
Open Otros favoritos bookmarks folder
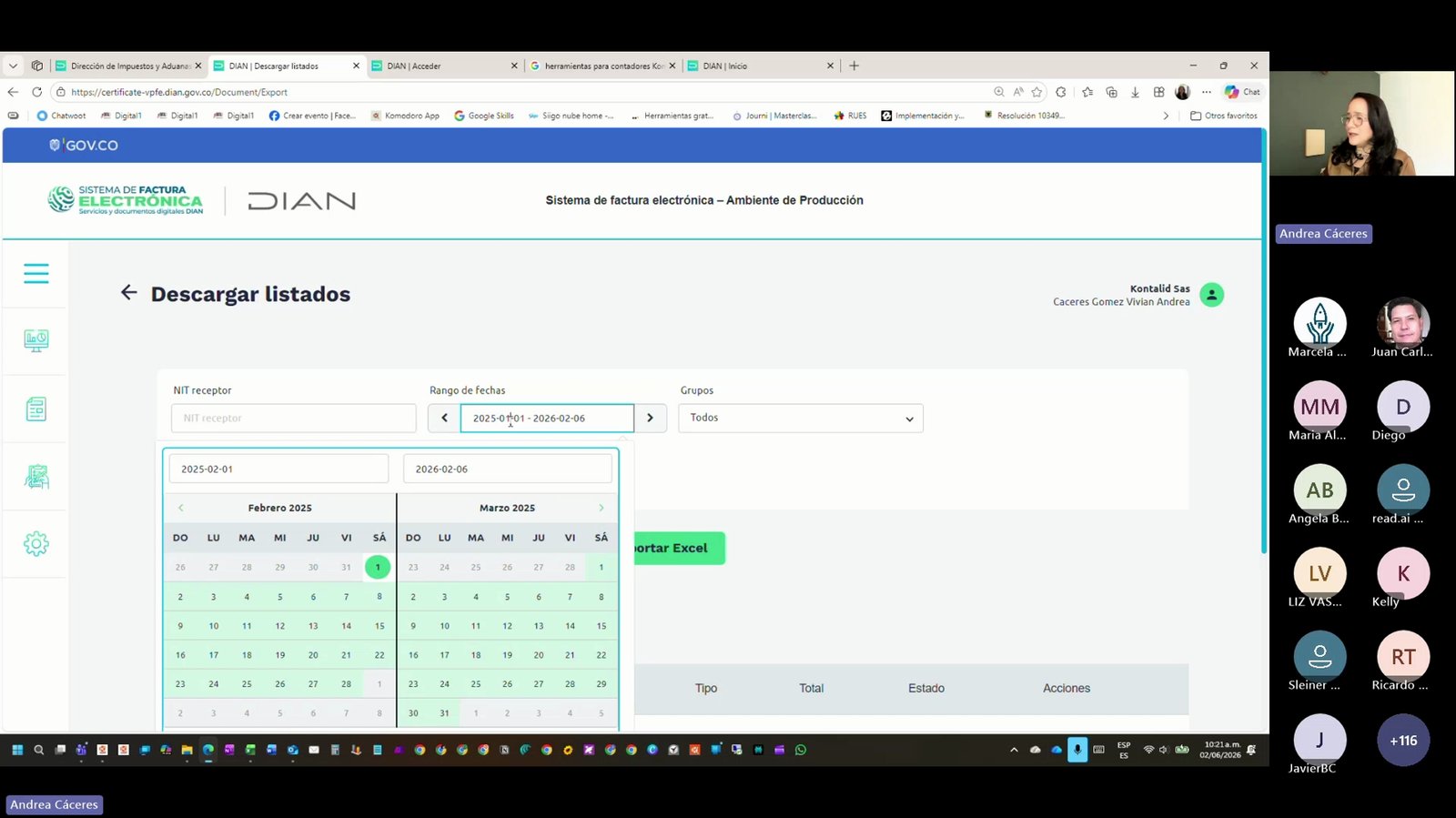click(1224, 116)
